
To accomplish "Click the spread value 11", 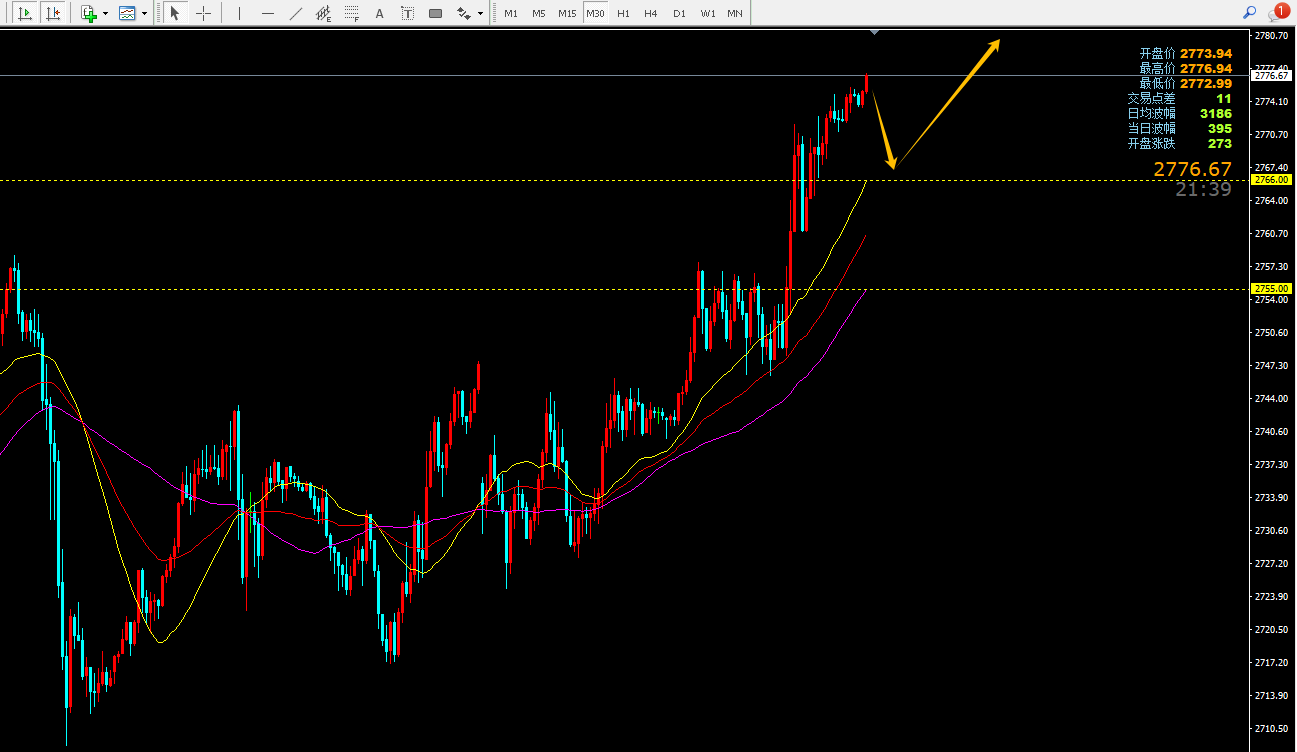I will point(1224,98).
